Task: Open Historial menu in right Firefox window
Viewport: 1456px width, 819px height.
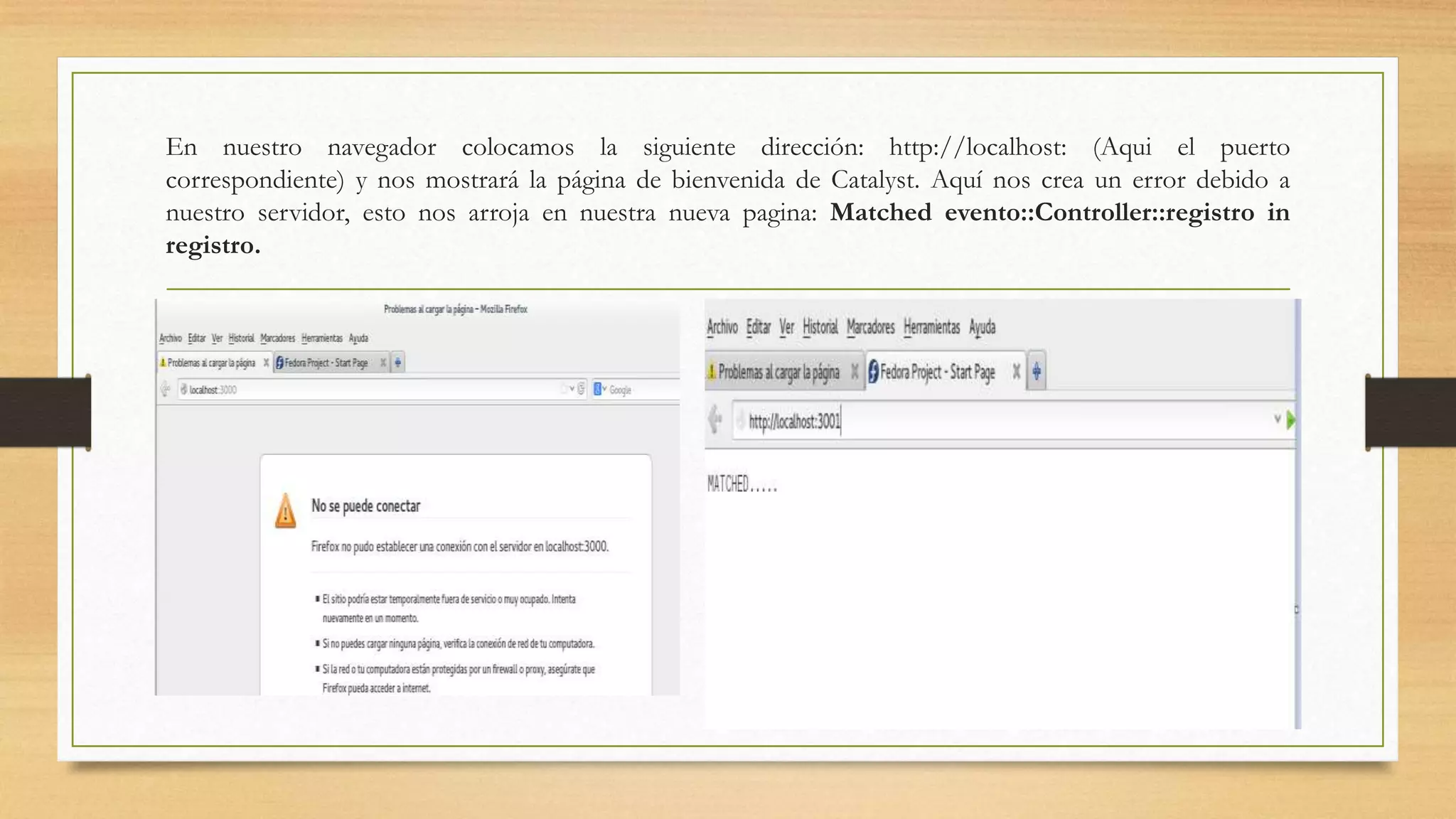Action: tap(820, 327)
